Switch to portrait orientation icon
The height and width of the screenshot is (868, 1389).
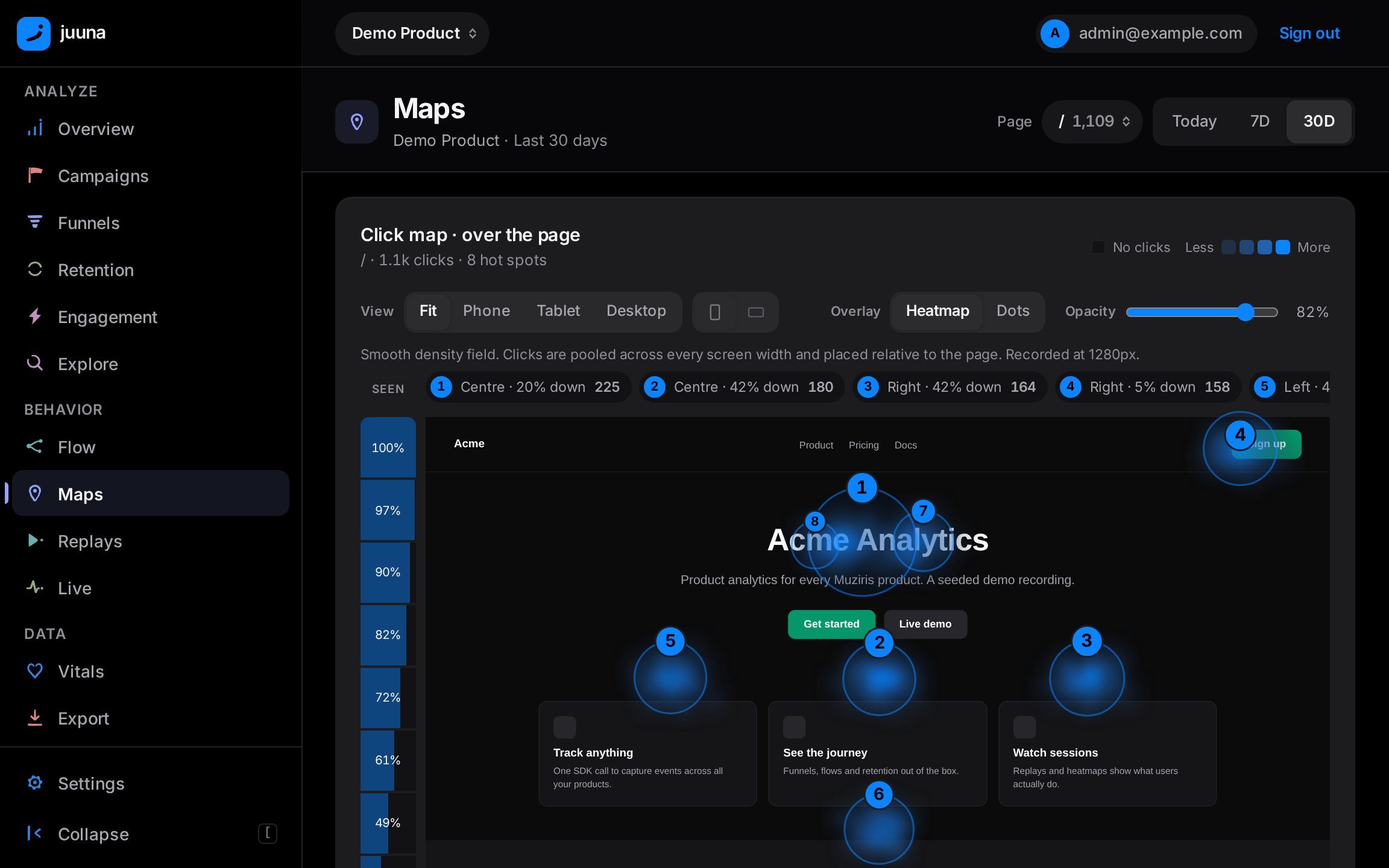click(715, 312)
